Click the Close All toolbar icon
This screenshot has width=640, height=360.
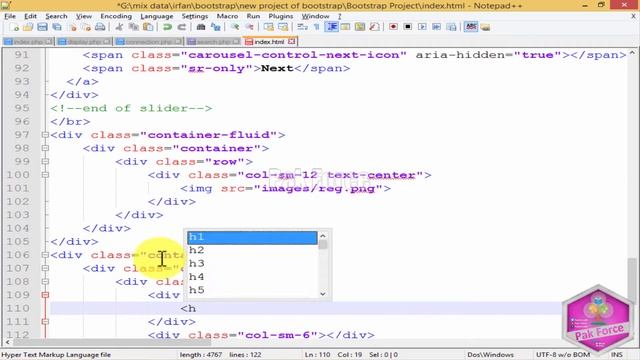point(86,27)
